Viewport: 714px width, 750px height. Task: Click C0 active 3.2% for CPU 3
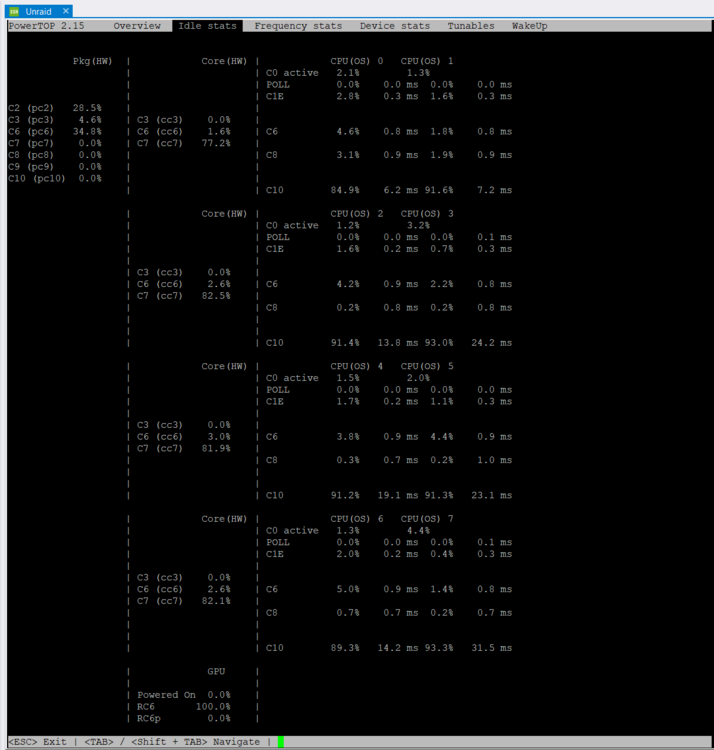tap(418, 225)
